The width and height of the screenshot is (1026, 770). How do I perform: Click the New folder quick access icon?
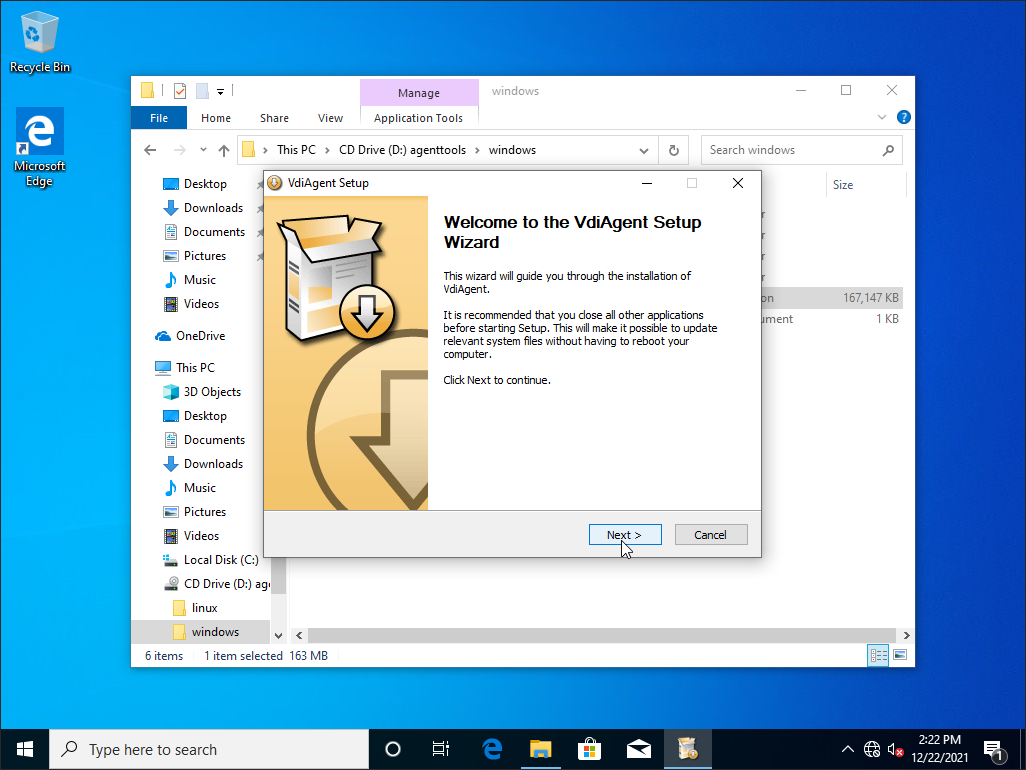point(203,91)
